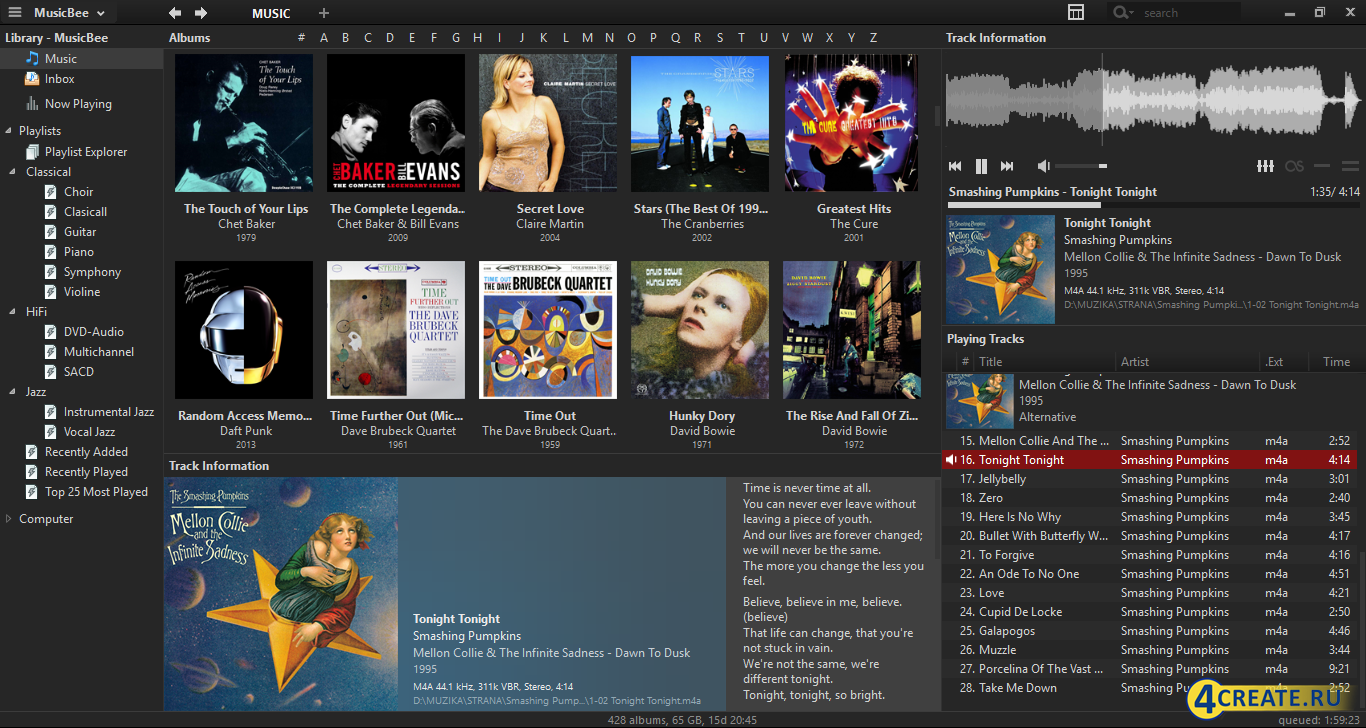Select Greatest Hits by The Cure cover
Screen dimensions: 1366x728
(x=853, y=123)
